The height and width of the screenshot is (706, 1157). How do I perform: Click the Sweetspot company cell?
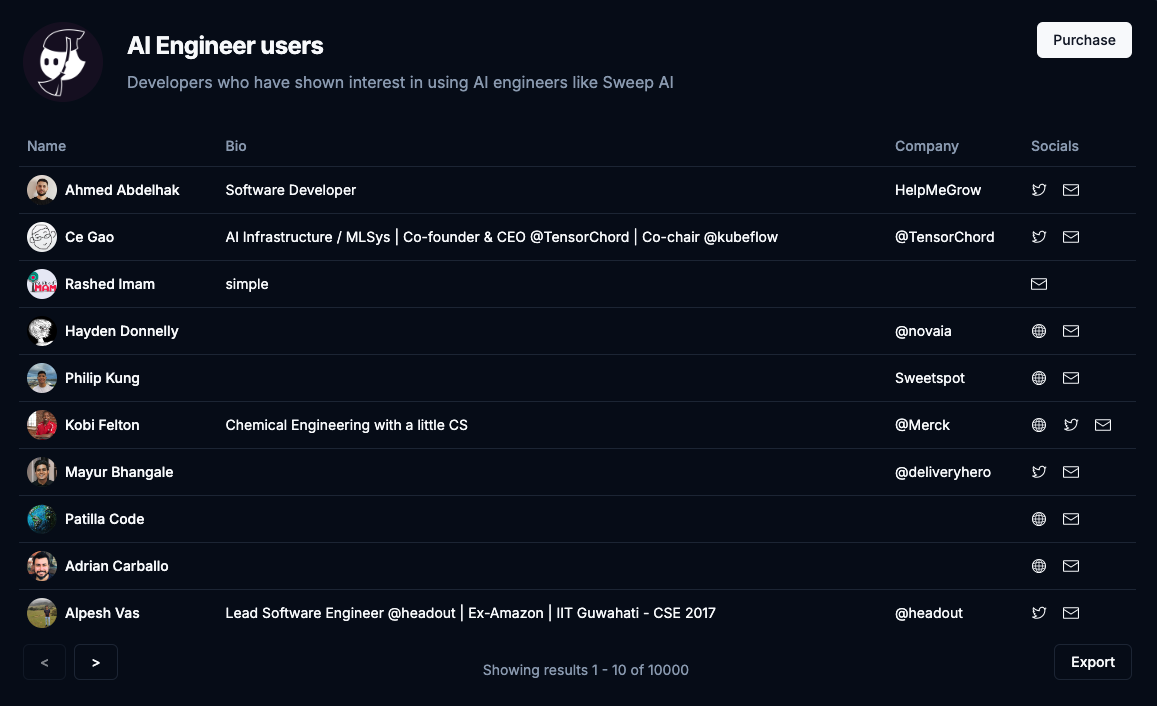pyautogui.click(x=930, y=378)
